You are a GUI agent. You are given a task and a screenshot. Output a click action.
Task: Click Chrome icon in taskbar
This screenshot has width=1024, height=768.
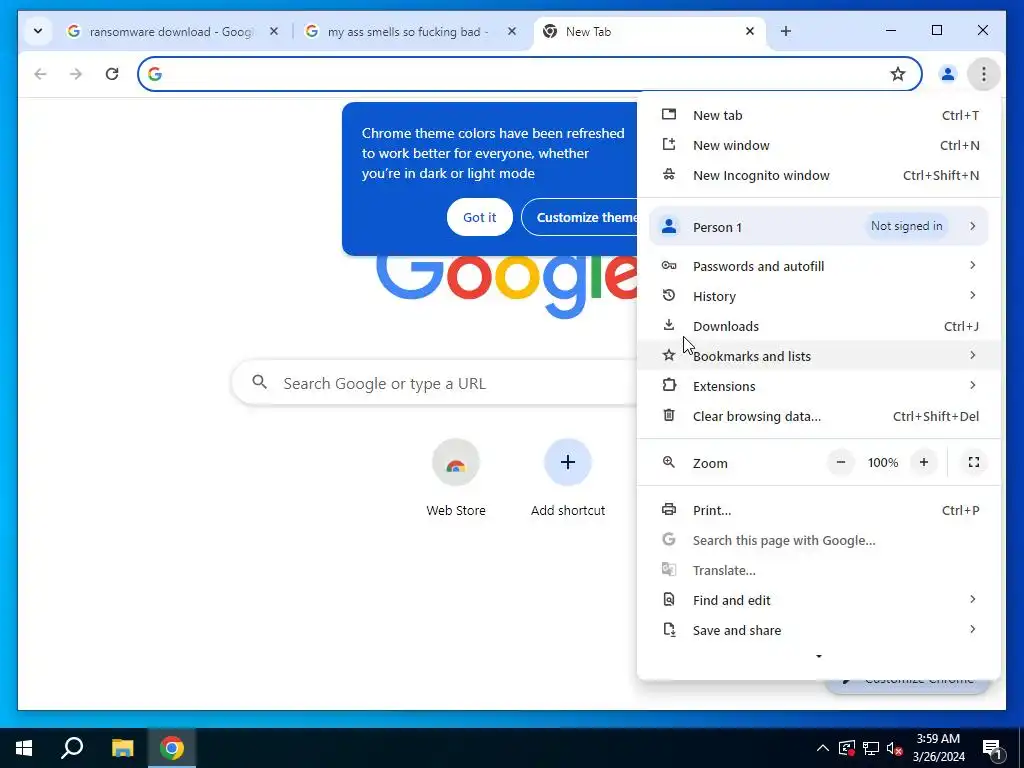coord(172,748)
